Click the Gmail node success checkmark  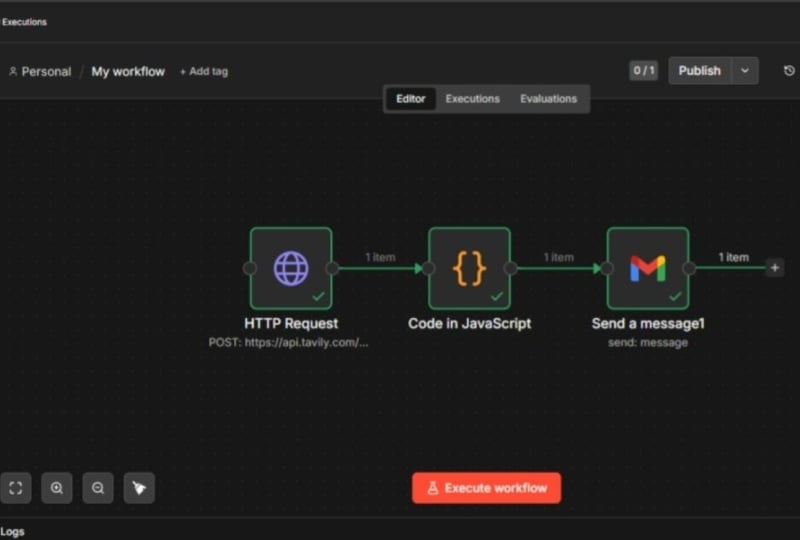676,296
